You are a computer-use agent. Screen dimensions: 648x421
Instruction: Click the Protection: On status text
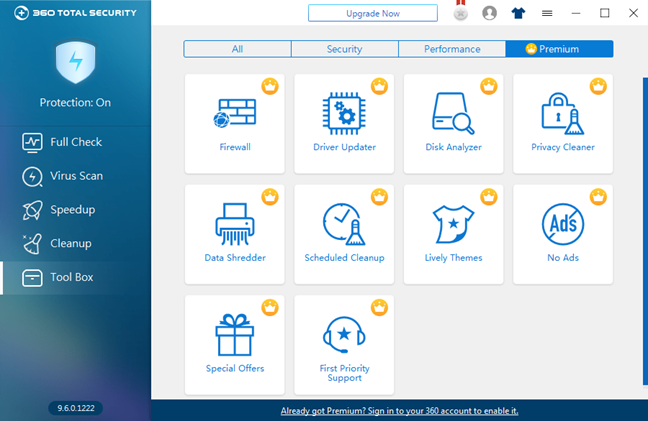point(75,102)
